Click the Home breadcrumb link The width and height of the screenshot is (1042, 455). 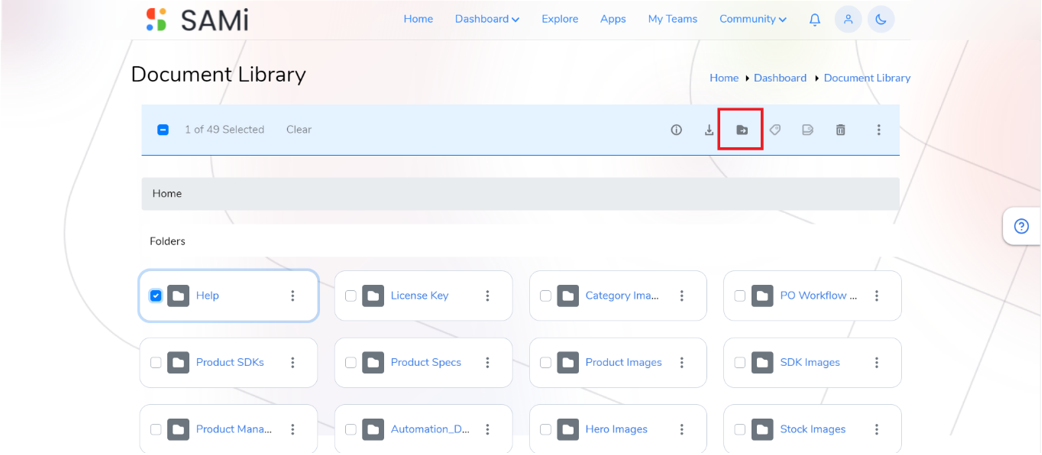(724, 78)
